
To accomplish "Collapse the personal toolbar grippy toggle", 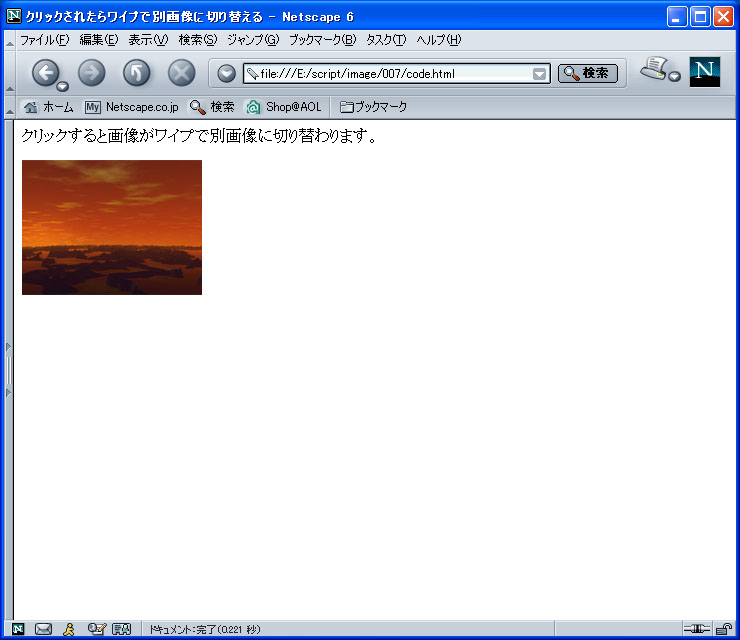I will [9, 107].
